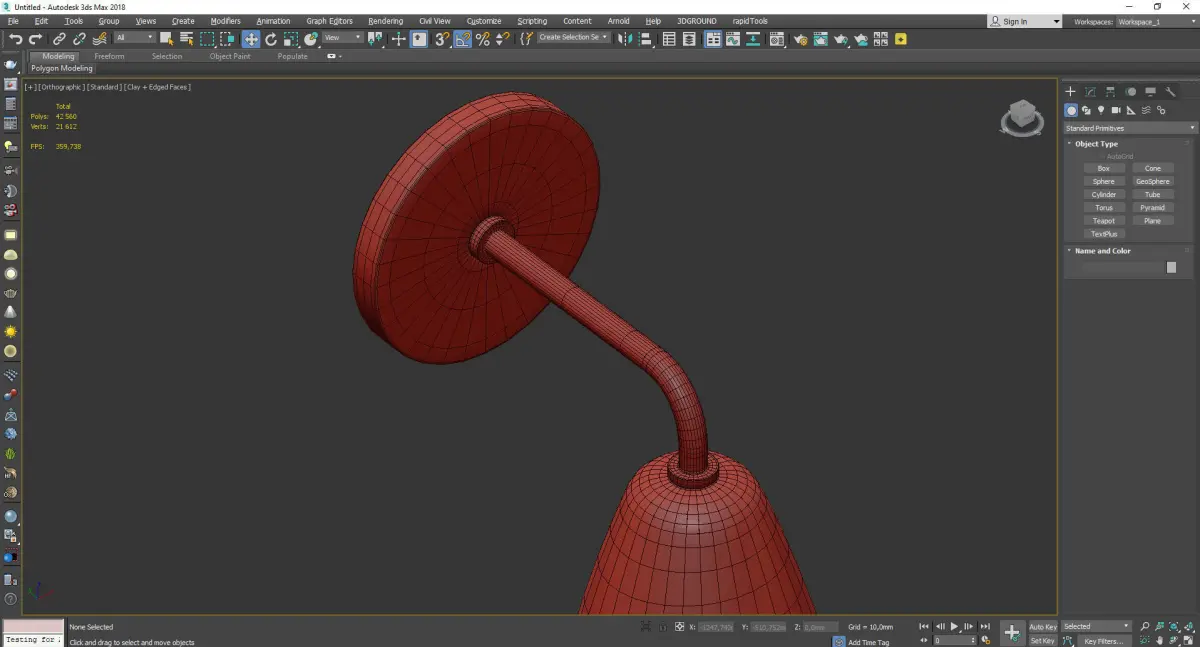Create a Teapot primitive
The image size is (1200, 647).
pos(1104,220)
